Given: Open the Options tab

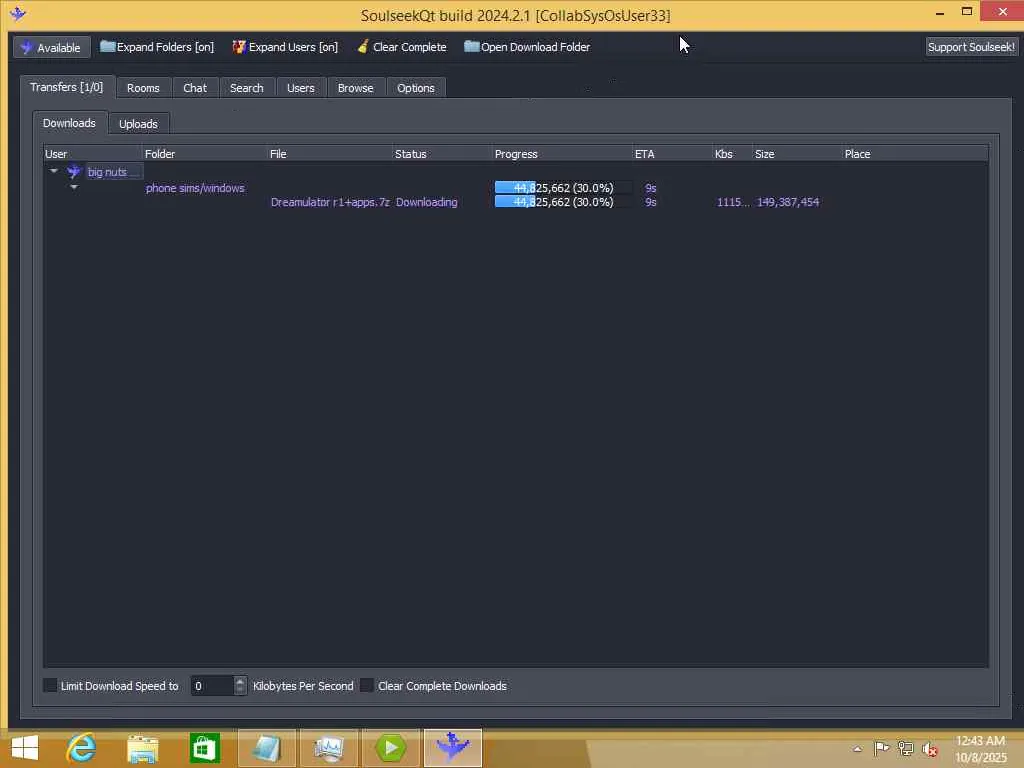Looking at the screenshot, I should pyautogui.click(x=415, y=88).
